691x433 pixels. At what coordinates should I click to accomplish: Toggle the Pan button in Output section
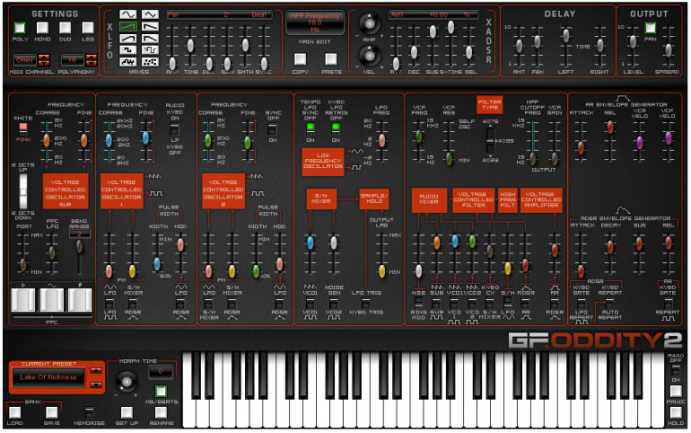pyautogui.click(x=650, y=28)
